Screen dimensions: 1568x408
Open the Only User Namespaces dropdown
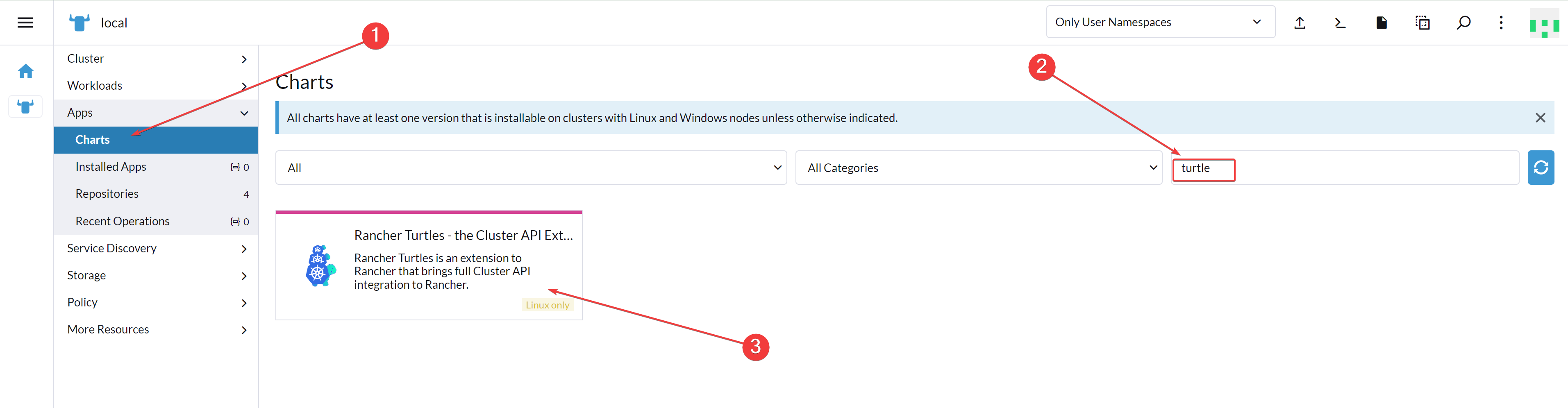point(1160,23)
